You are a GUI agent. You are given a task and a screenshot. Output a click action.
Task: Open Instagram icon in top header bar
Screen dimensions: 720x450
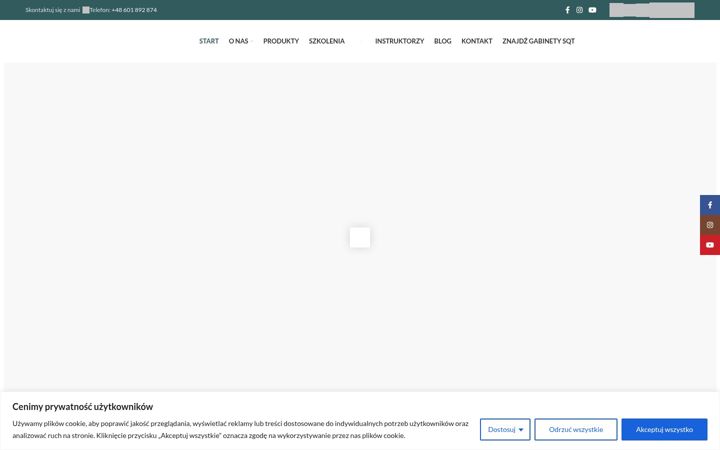579,10
